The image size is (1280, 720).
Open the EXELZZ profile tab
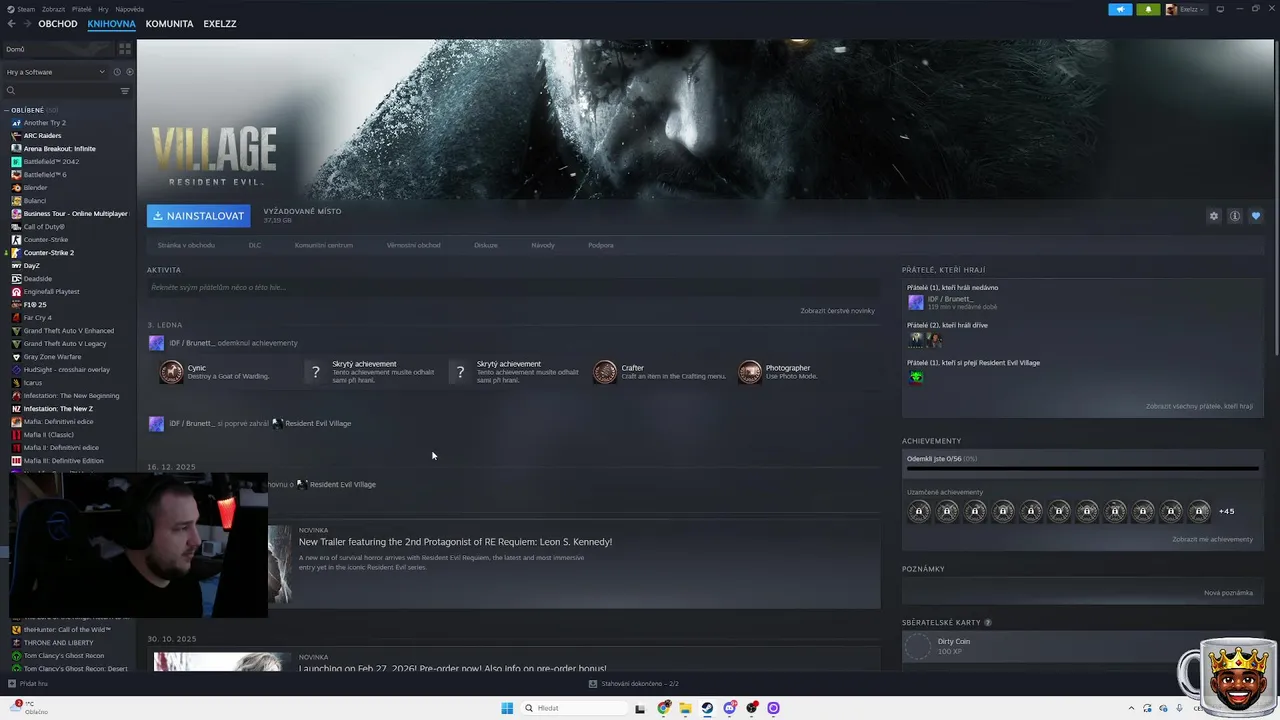(x=220, y=24)
